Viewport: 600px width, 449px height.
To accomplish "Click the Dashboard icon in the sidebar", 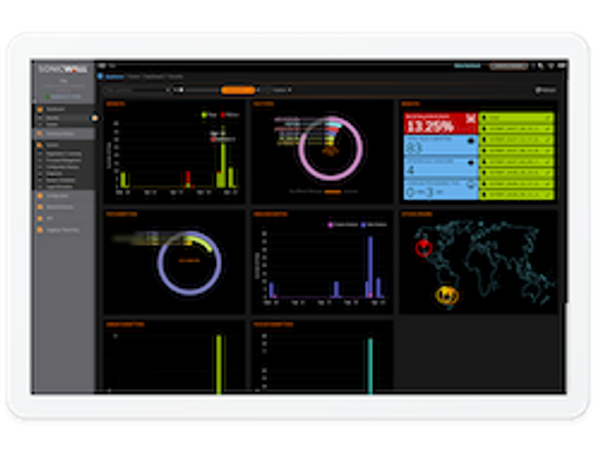I will (x=40, y=109).
